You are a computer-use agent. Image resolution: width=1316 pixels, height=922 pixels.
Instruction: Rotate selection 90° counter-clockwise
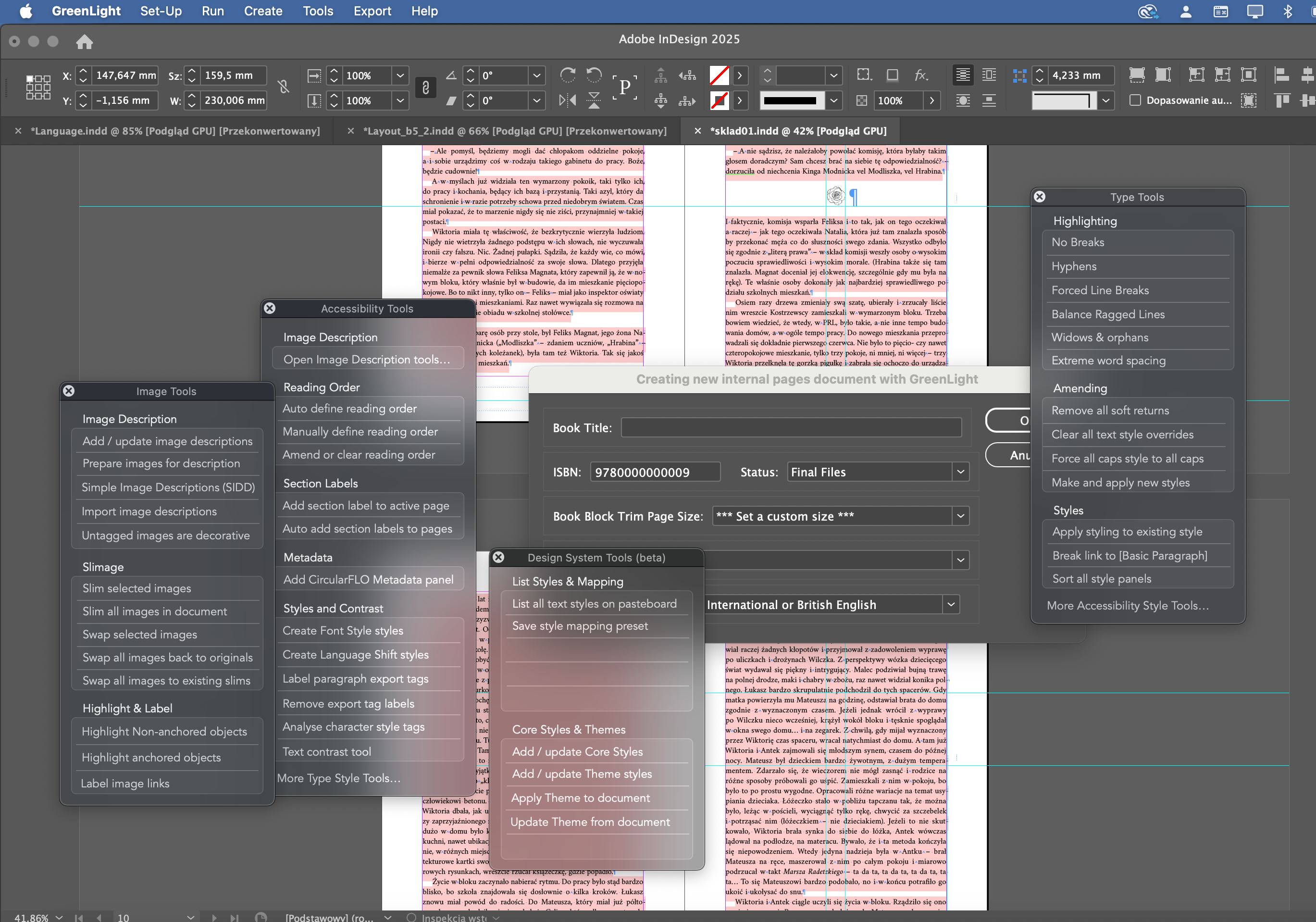tap(595, 75)
